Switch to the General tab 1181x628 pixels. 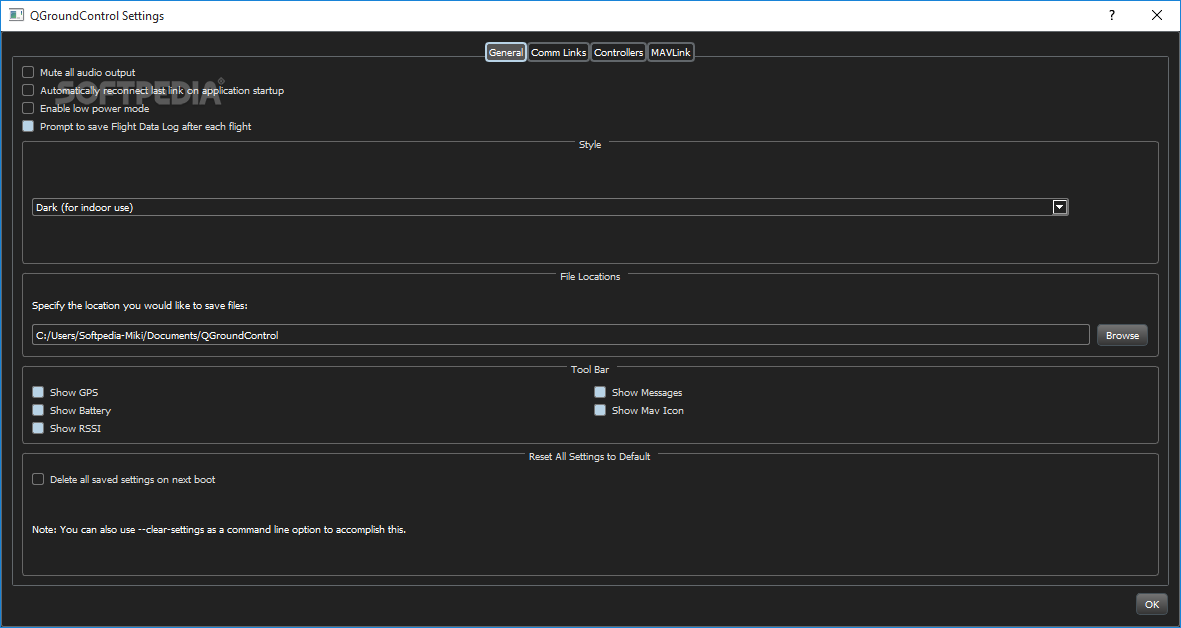(505, 53)
